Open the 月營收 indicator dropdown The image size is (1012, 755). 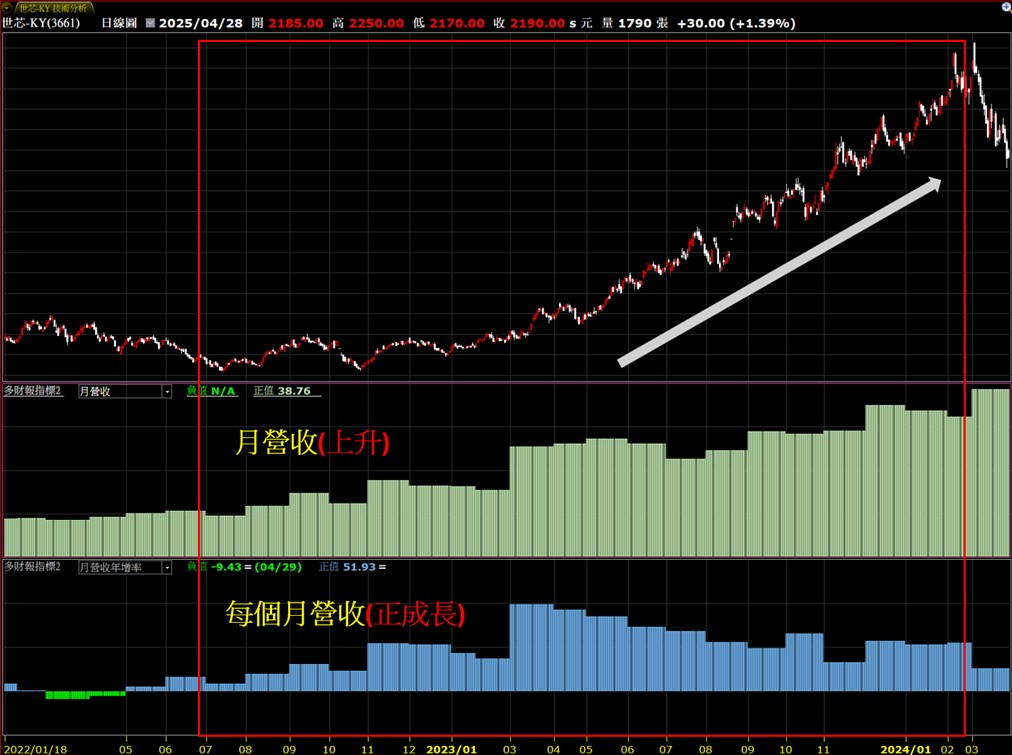tap(166, 391)
